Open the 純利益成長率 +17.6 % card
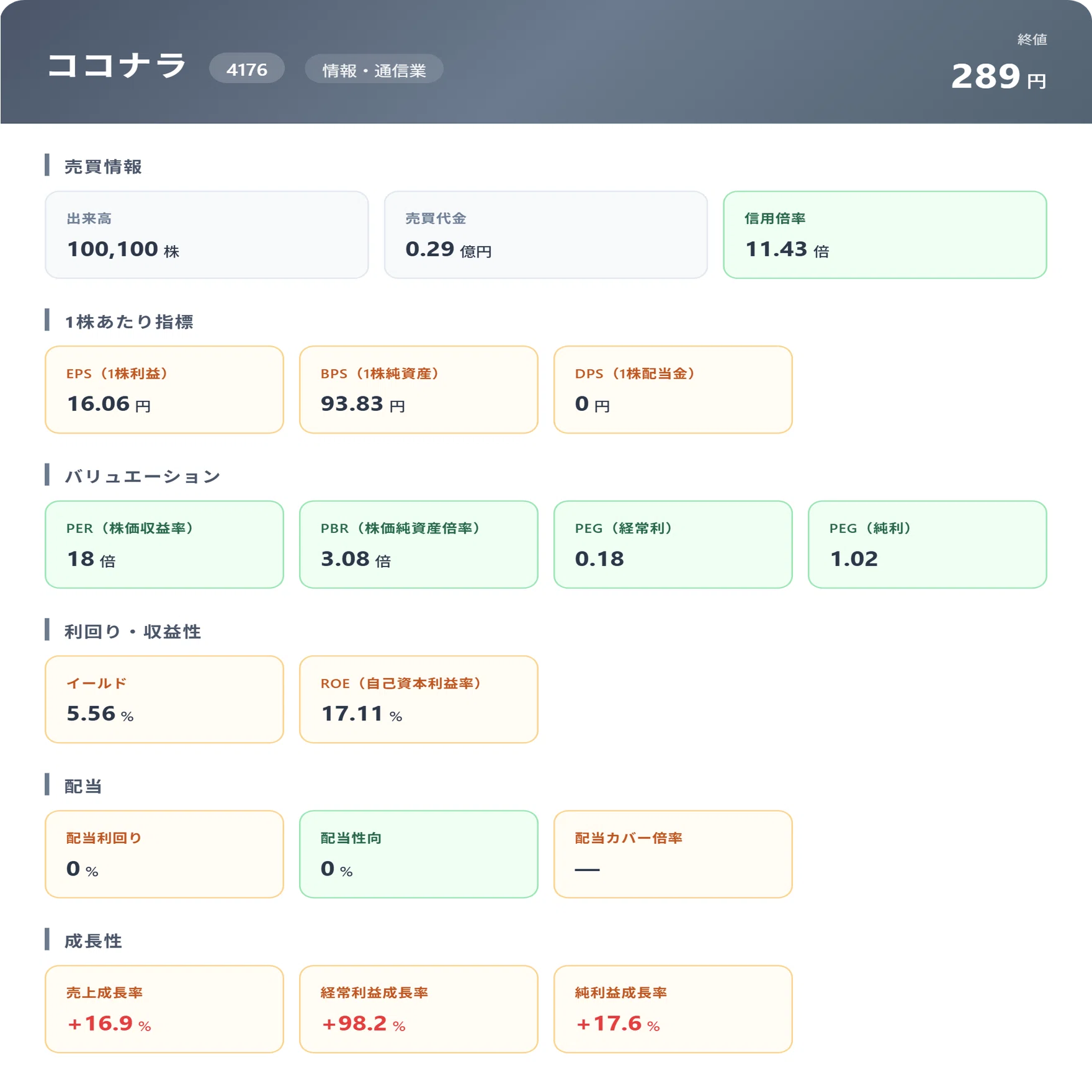Viewport: 1092px width, 1092px height. pyautogui.click(x=673, y=1009)
